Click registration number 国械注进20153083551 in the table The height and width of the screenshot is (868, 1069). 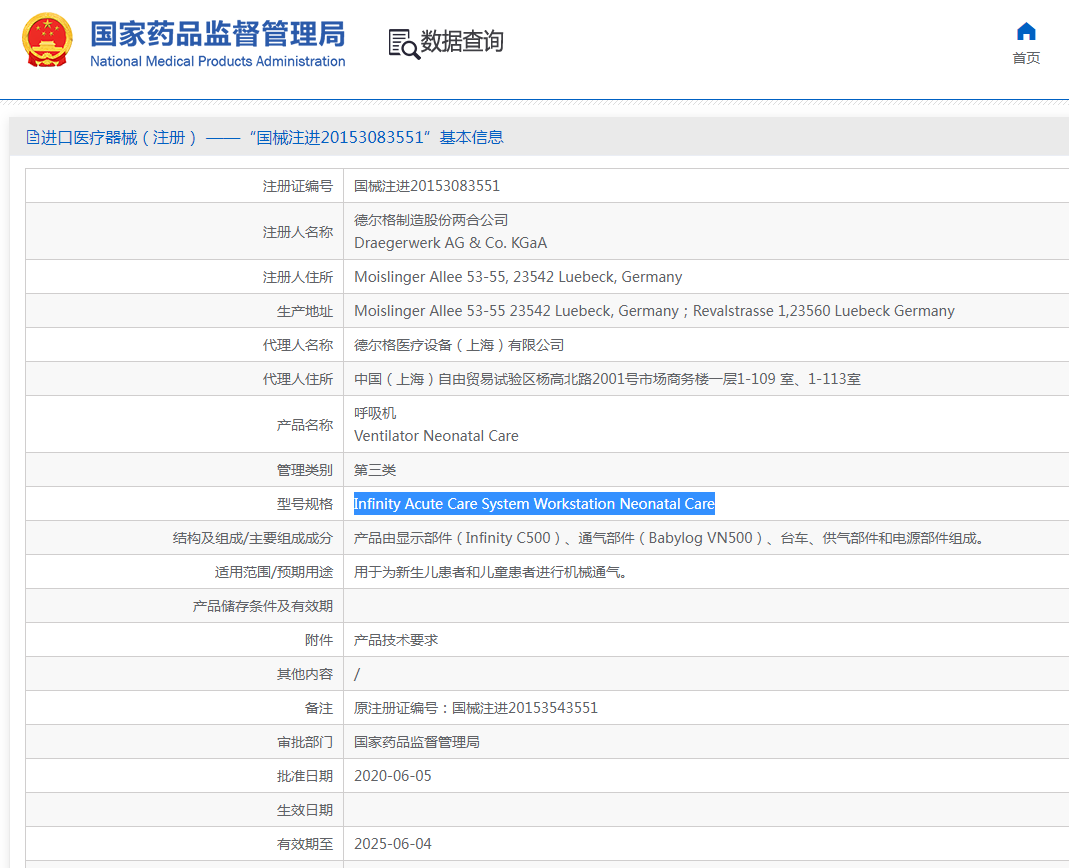tap(427, 186)
